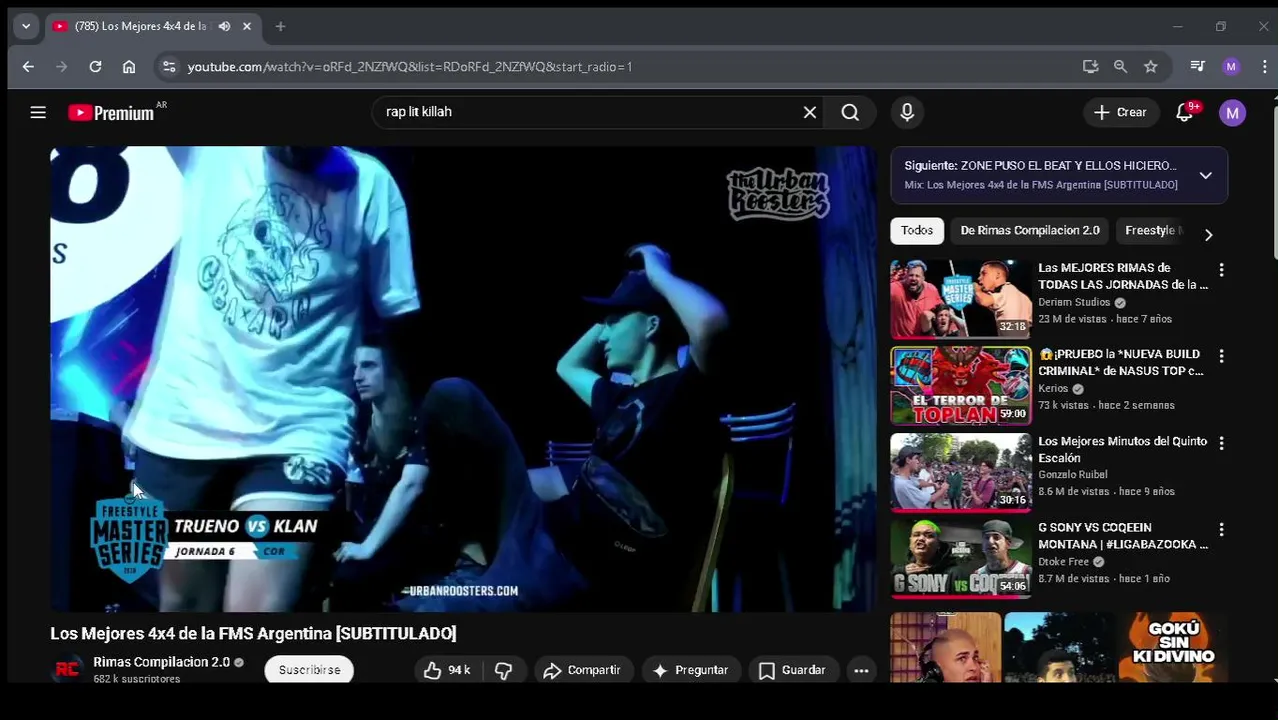Dislike the video with thumbs down
This screenshot has width=1278, height=720.
coord(503,670)
